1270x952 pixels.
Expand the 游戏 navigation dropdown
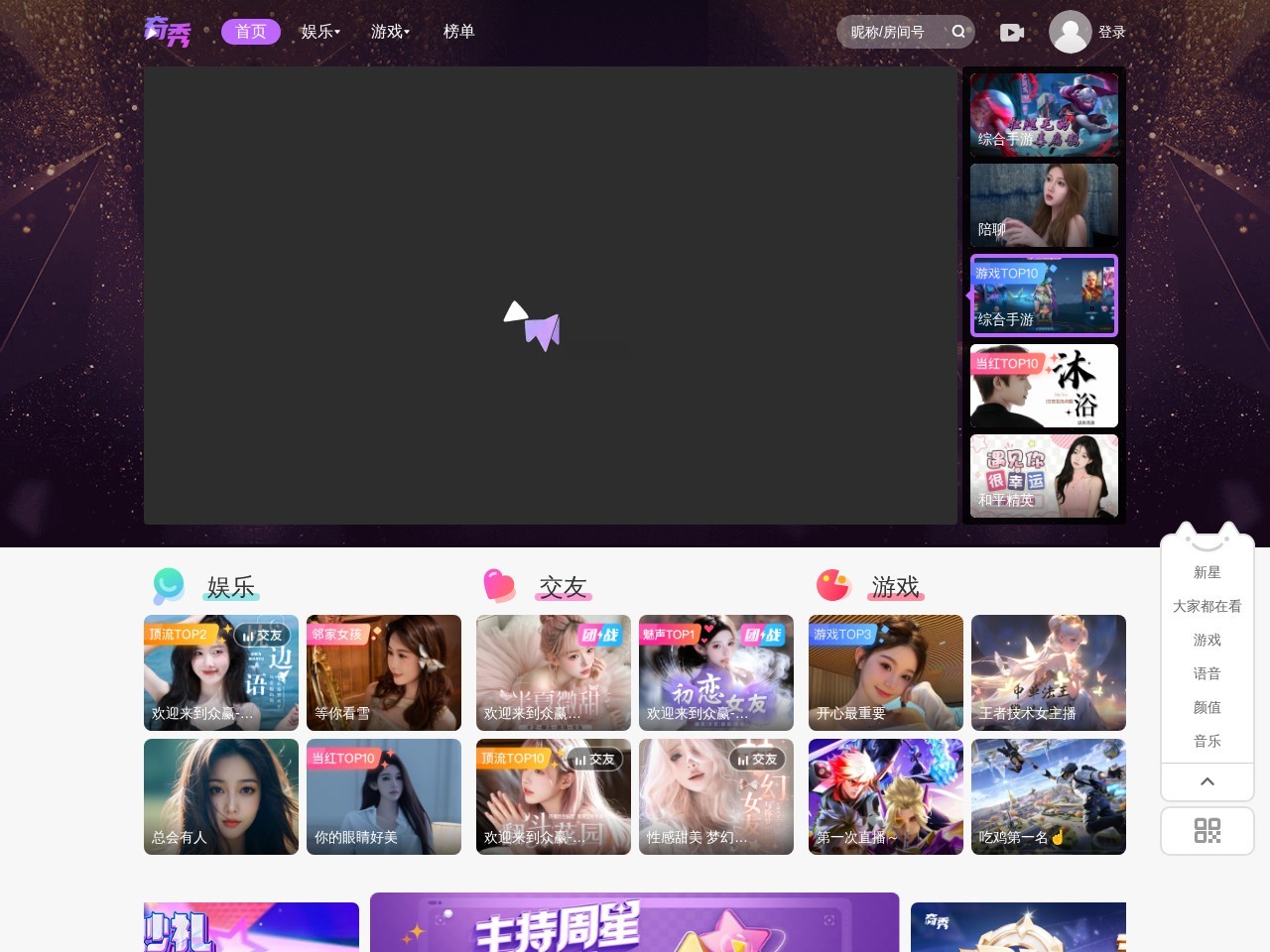pyautogui.click(x=390, y=32)
